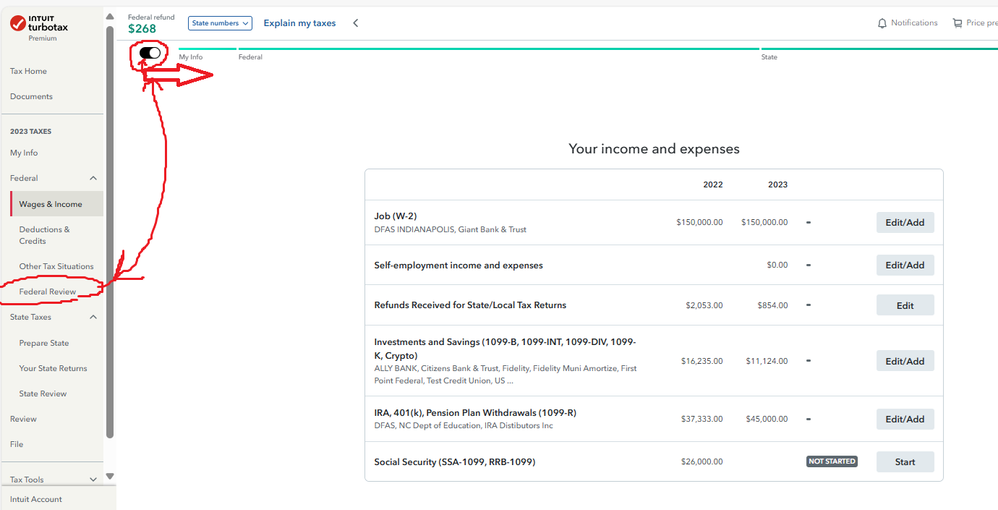
Task: Click the Federal progress step
Action: [250, 57]
